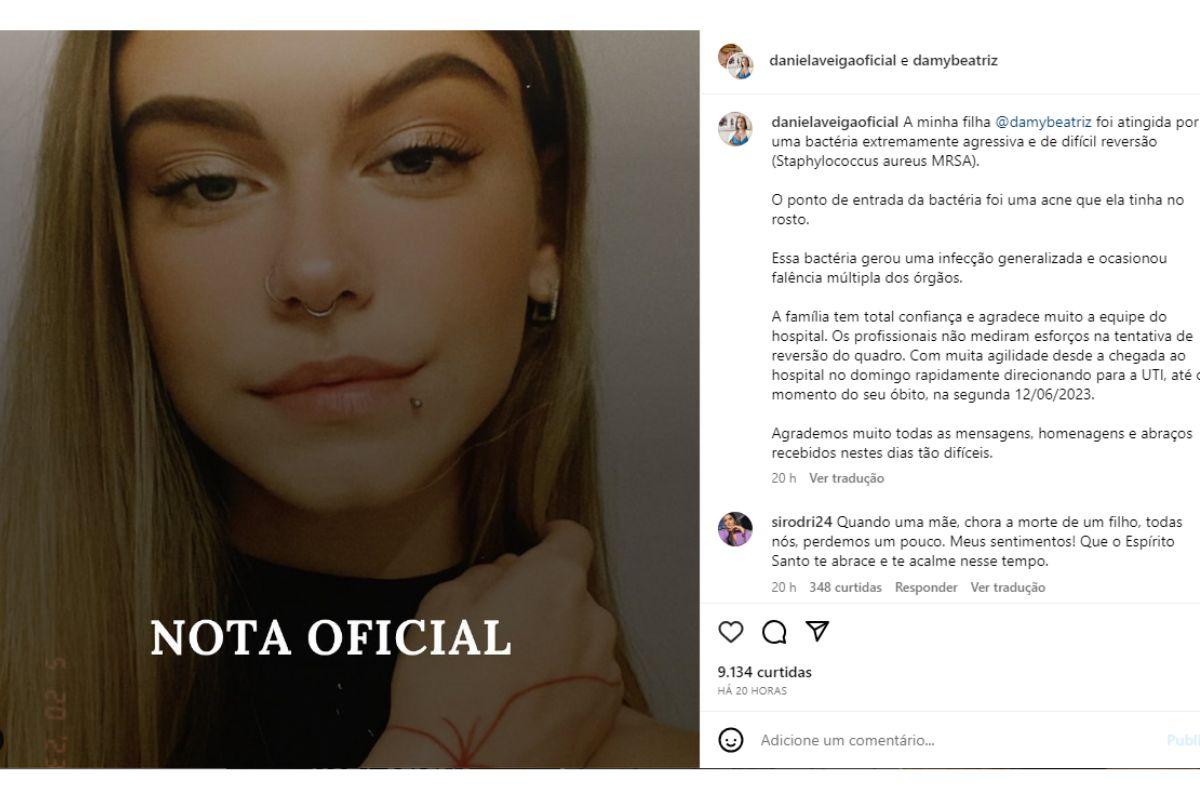
Task: Reply to sirodri24's comment with Responder
Action: point(926,587)
